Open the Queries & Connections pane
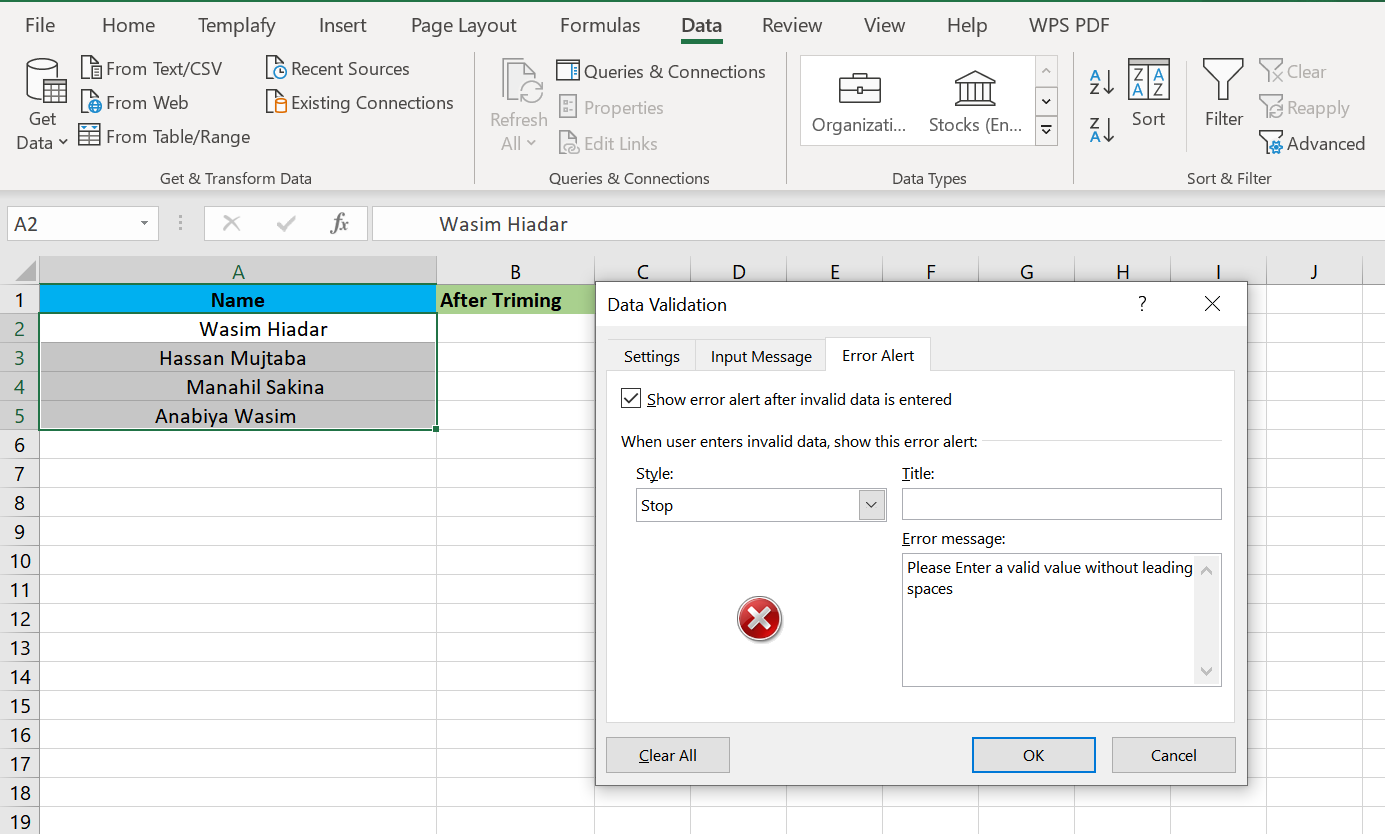Image resolution: width=1385 pixels, height=834 pixels. click(567, 71)
